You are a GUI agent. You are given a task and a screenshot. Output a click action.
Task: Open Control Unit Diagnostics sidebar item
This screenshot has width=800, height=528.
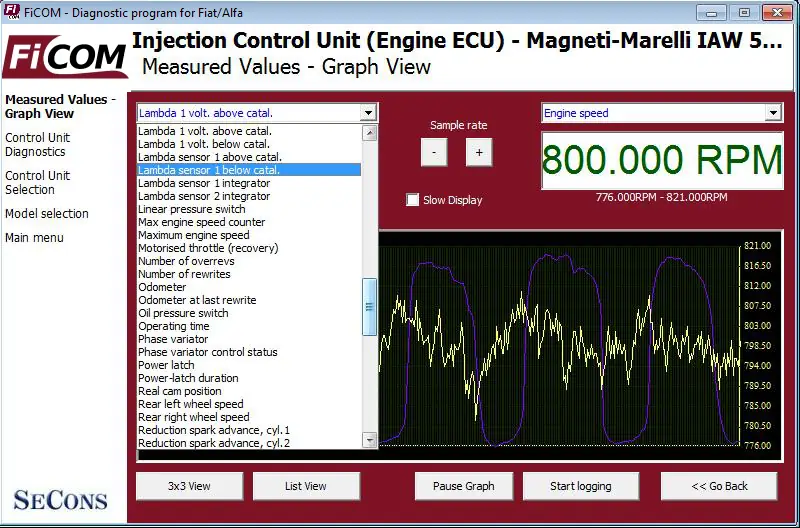pyautogui.click(x=37, y=145)
